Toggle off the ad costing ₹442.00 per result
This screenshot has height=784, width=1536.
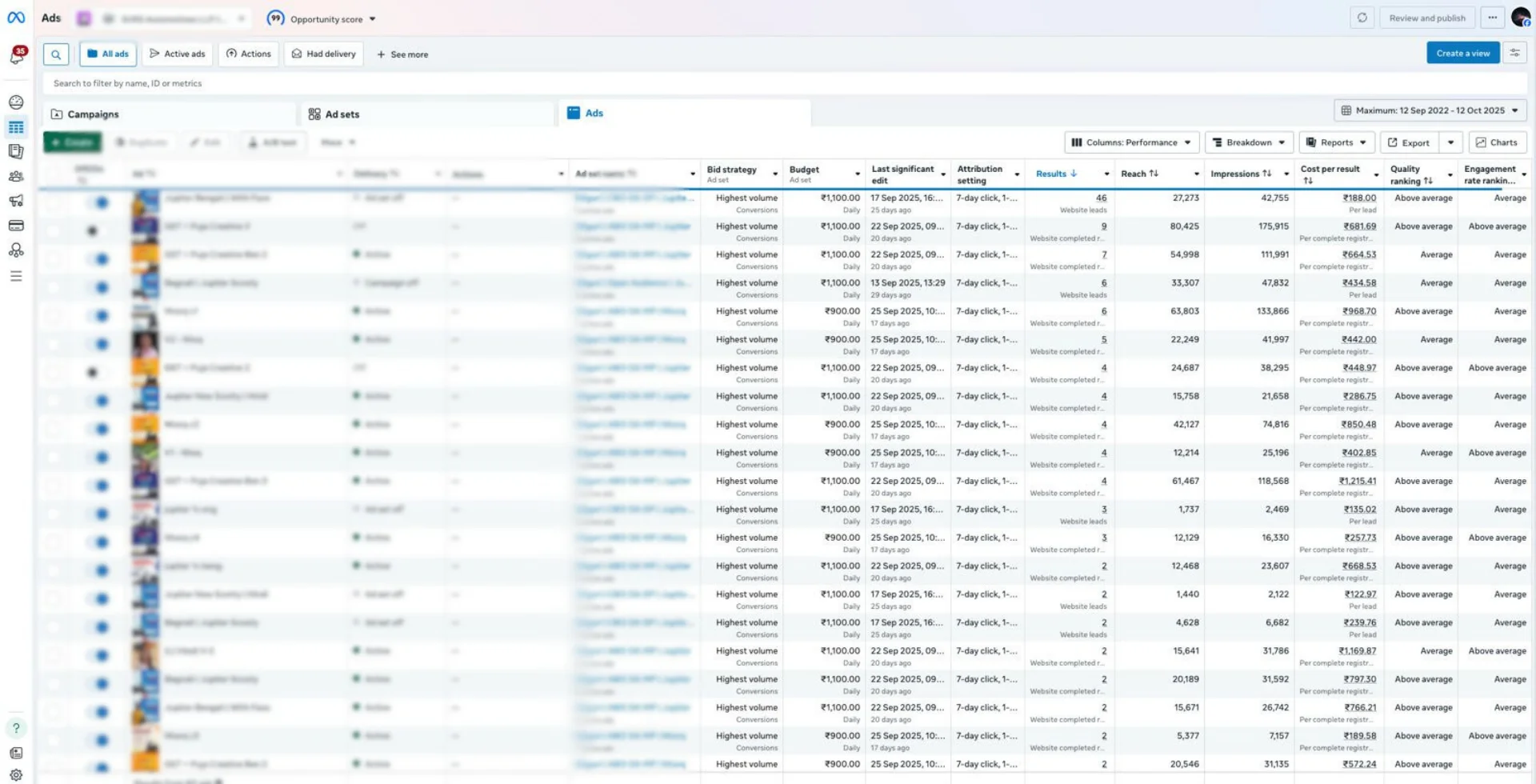coord(99,344)
